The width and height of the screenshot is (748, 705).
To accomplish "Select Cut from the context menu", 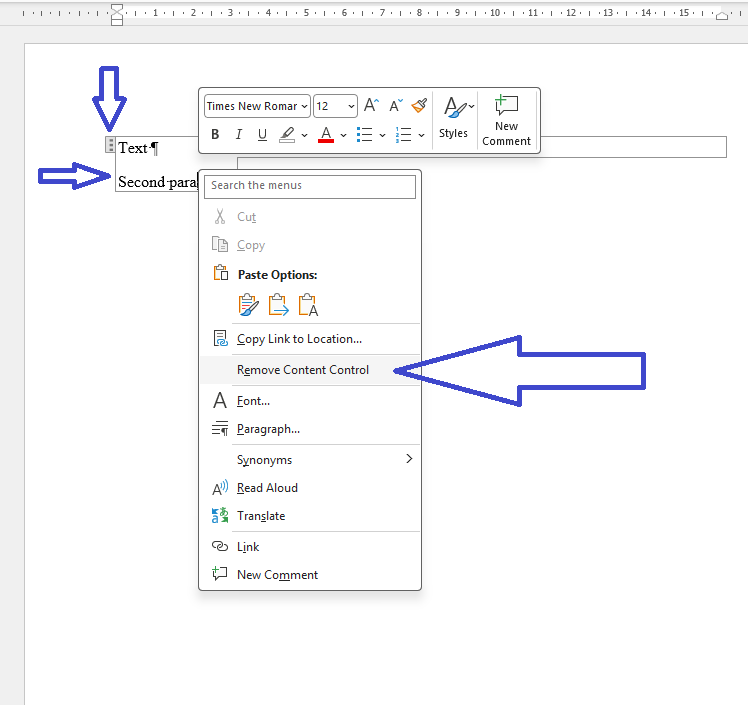I will coord(310,217).
